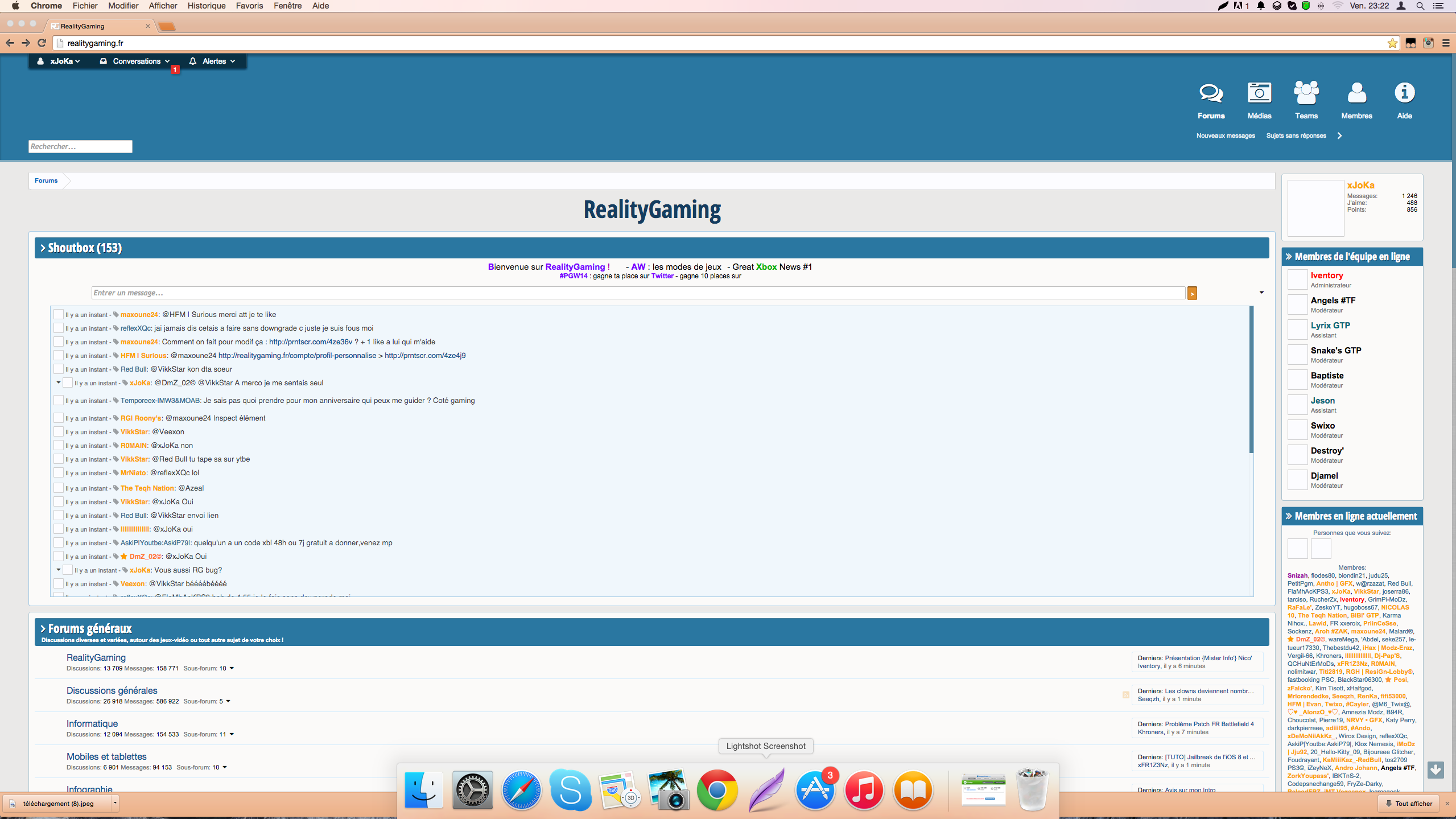Click the Tout afficher downloads button
Screen dimensions: 1456x819
pyautogui.click(x=1408, y=804)
